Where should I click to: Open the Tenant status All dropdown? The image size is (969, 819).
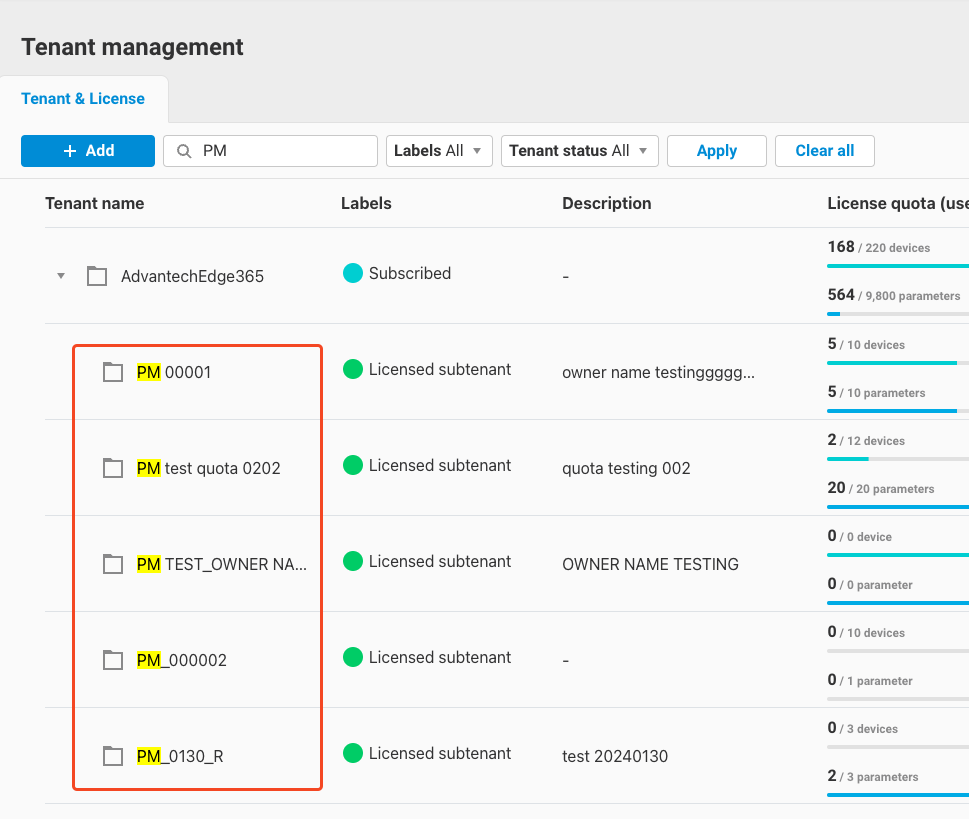point(579,150)
